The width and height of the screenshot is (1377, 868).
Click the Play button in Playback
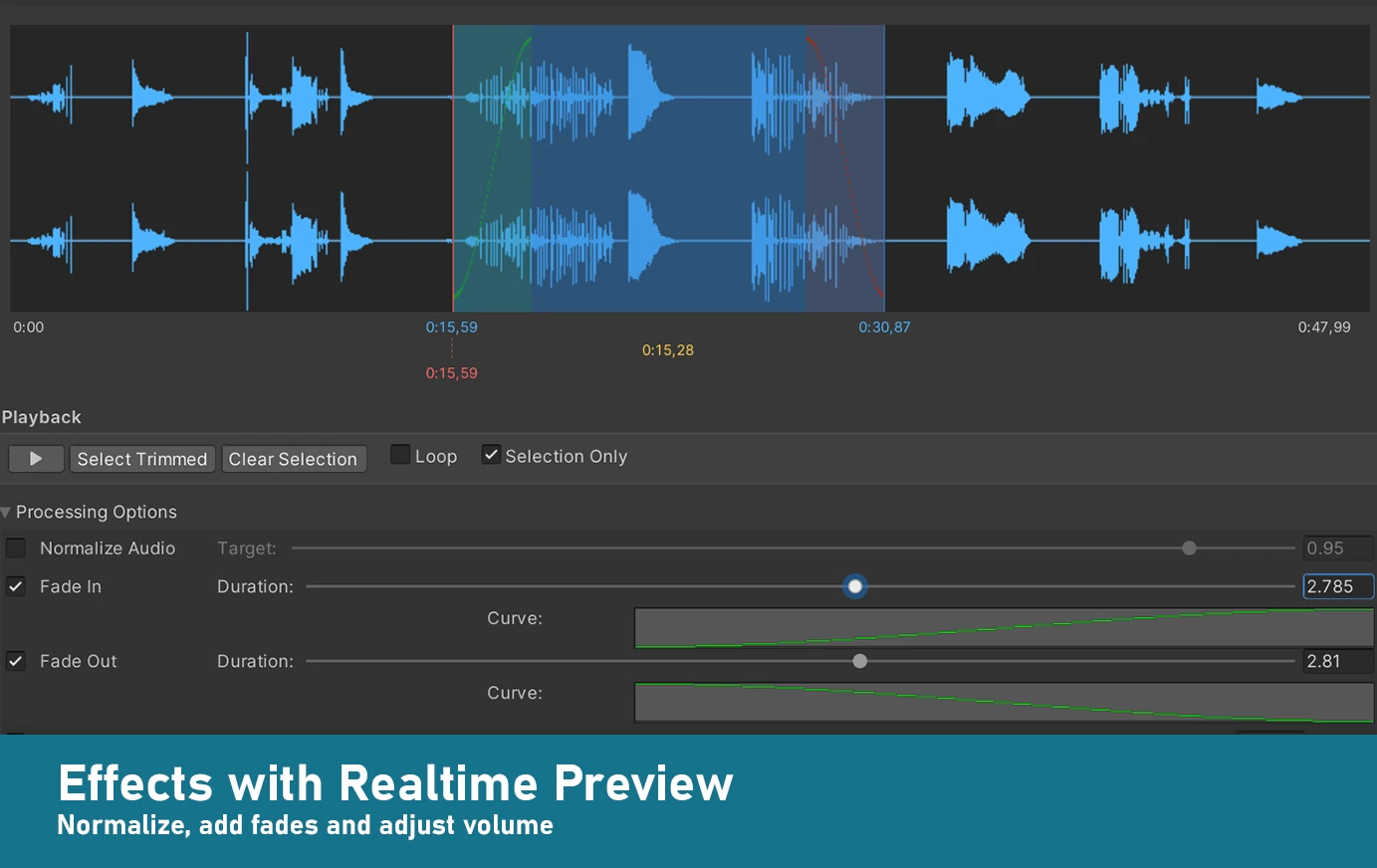[x=36, y=459]
